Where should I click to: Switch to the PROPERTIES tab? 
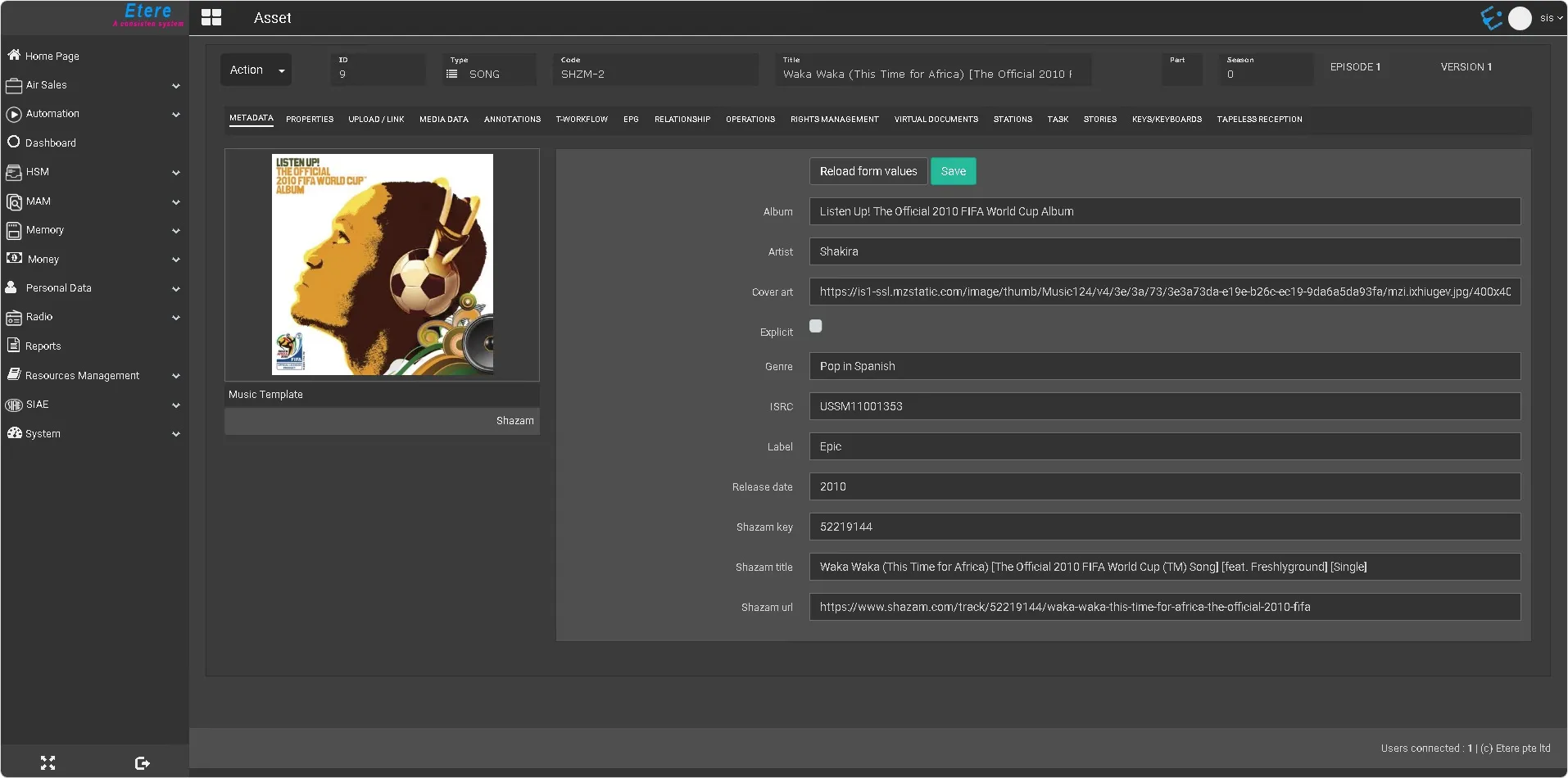pyautogui.click(x=310, y=120)
